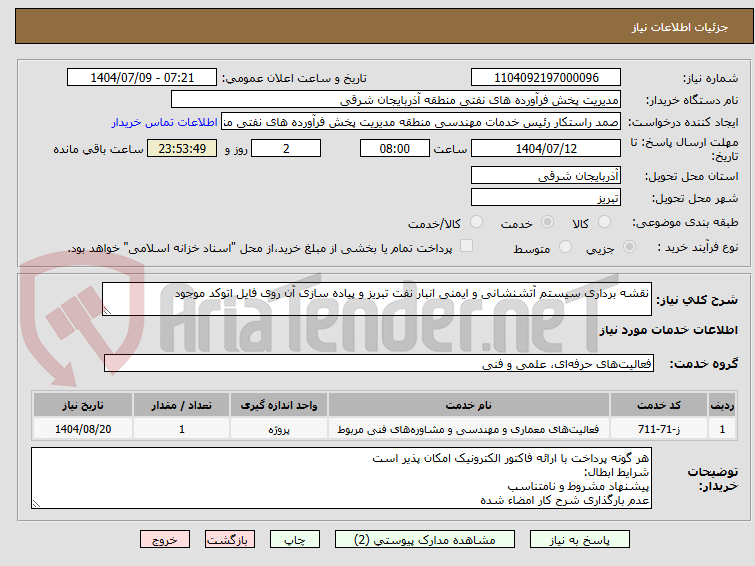Click the resize grip of توضیحات خریدار box

[x=36, y=503]
